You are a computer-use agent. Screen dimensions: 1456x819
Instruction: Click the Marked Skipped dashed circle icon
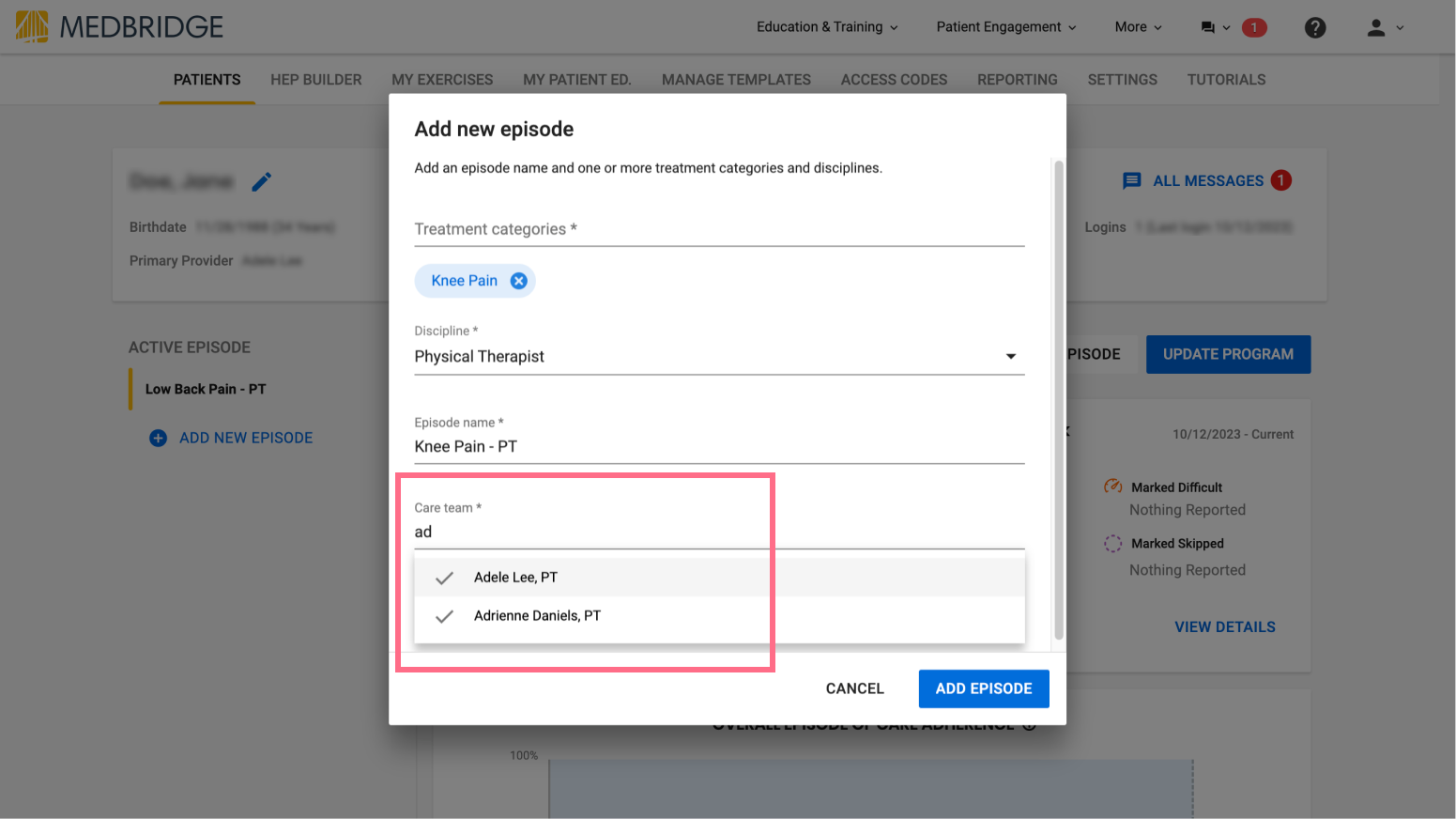click(x=1112, y=543)
